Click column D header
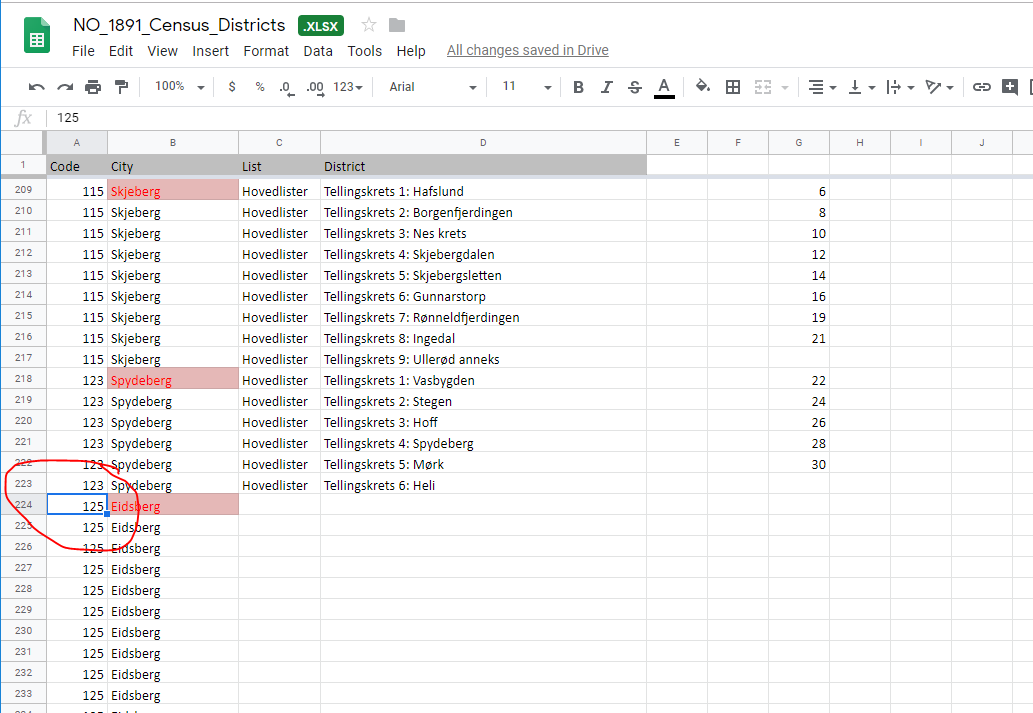This screenshot has height=713, width=1033. tap(483, 143)
